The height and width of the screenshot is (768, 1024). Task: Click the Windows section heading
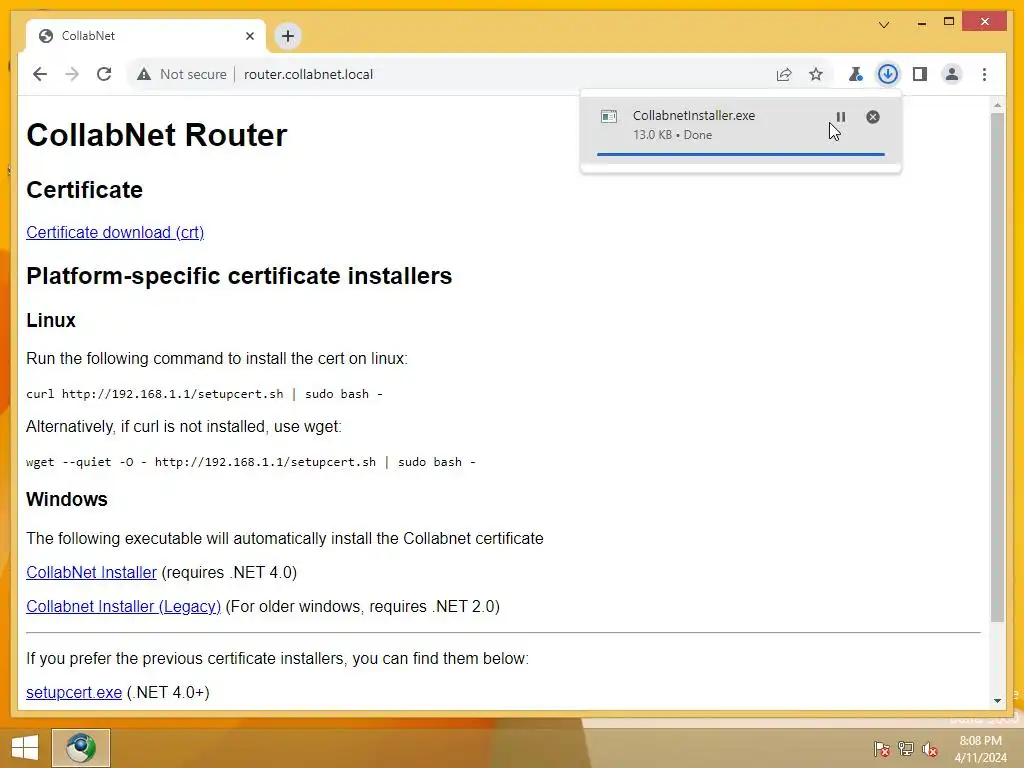[x=67, y=500]
